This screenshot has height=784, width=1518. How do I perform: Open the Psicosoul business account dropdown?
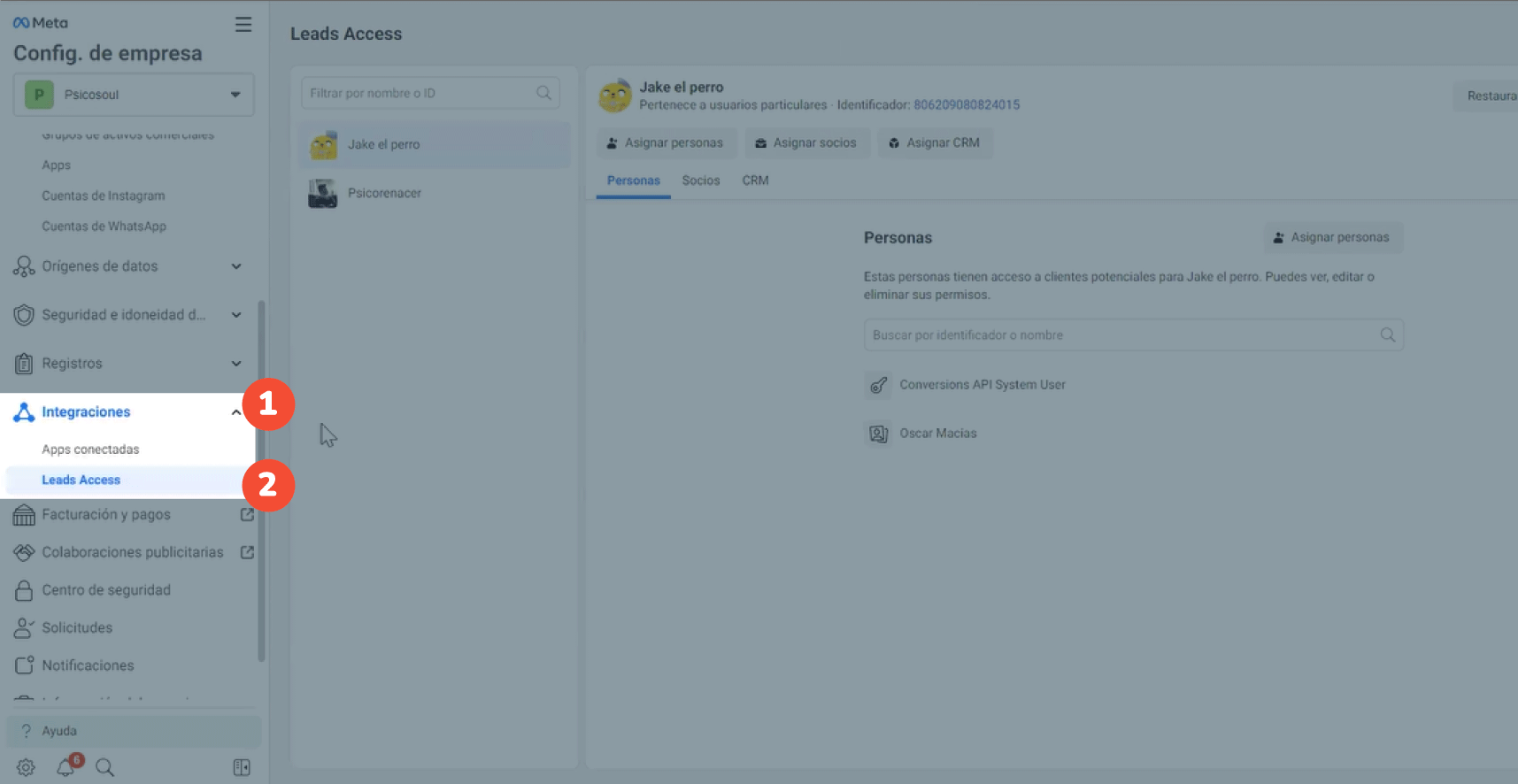click(x=134, y=95)
